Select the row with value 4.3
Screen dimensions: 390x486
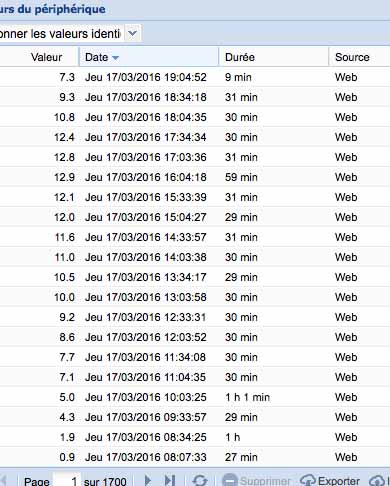pyautogui.click(x=195, y=417)
